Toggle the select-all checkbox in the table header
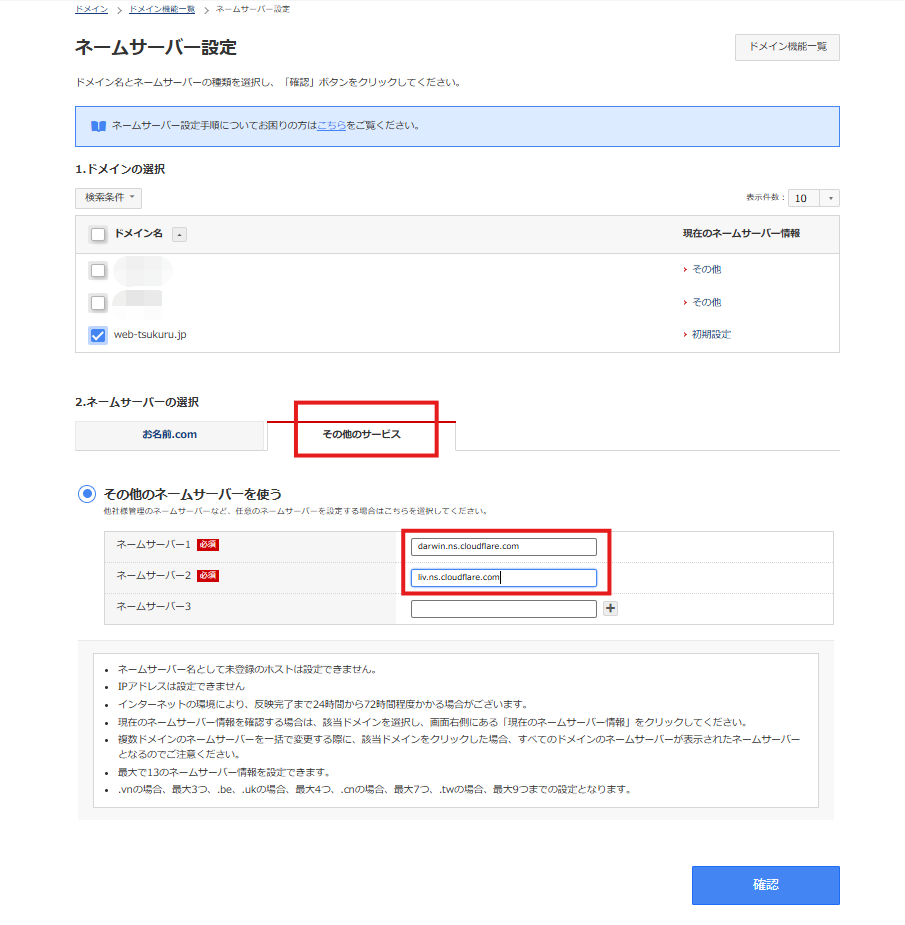 click(x=96, y=234)
